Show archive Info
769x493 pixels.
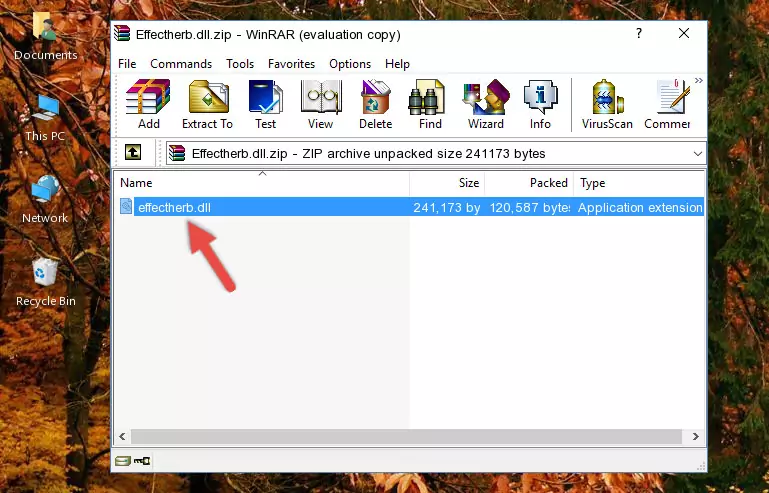(x=540, y=104)
